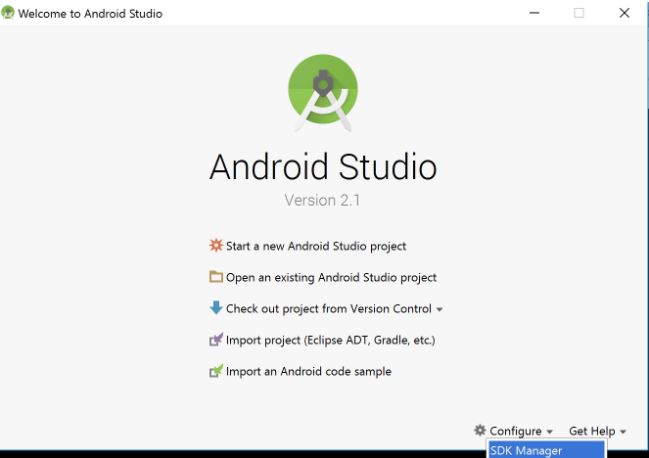
Task: Click the Android Studio heading text
Action: (x=323, y=167)
